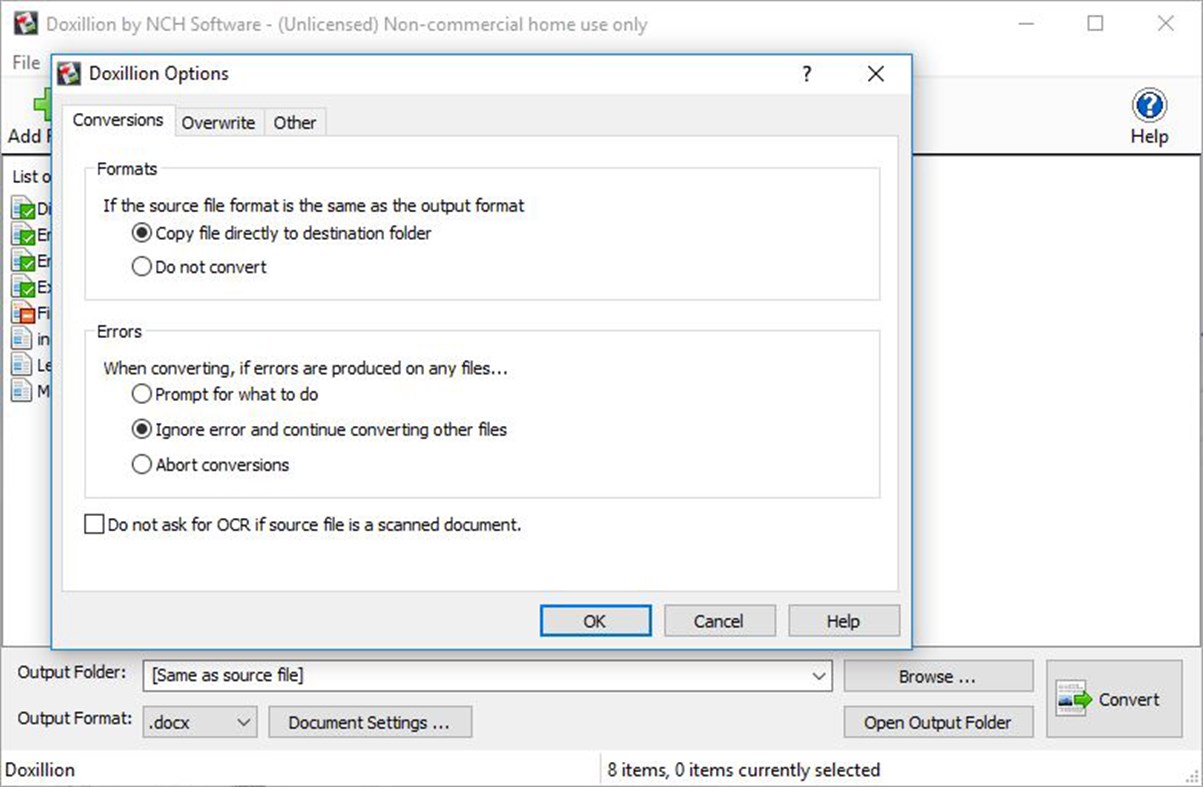Confirm options with the OK button
1203x787 pixels.
click(x=595, y=620)
